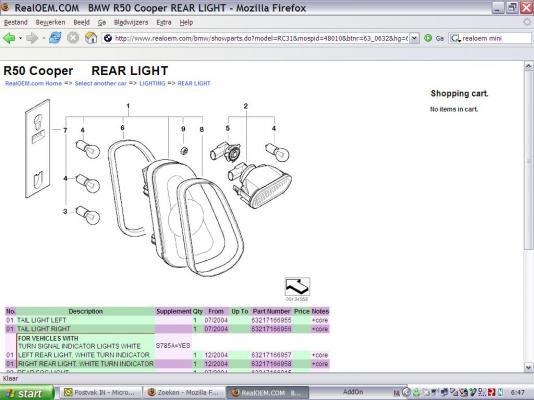Expand hidden system tray icons arrow

tap(406, 393)
